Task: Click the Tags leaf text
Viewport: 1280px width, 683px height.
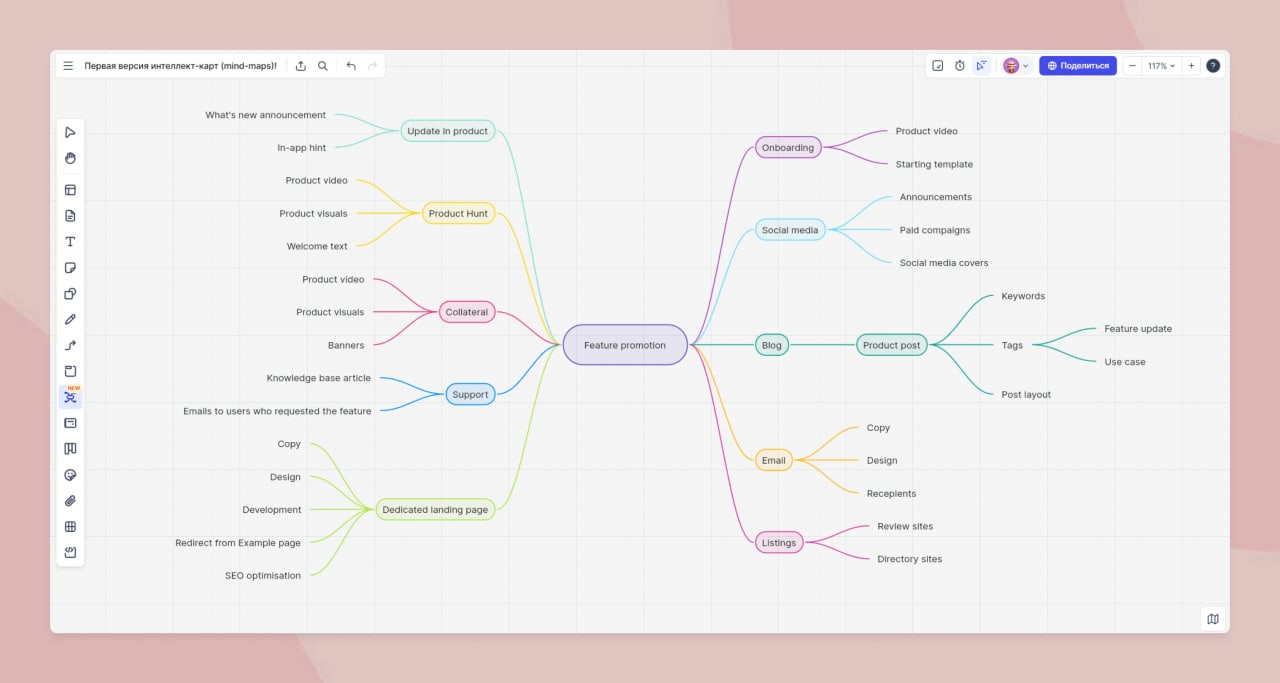Action: tap(1012, 345)
